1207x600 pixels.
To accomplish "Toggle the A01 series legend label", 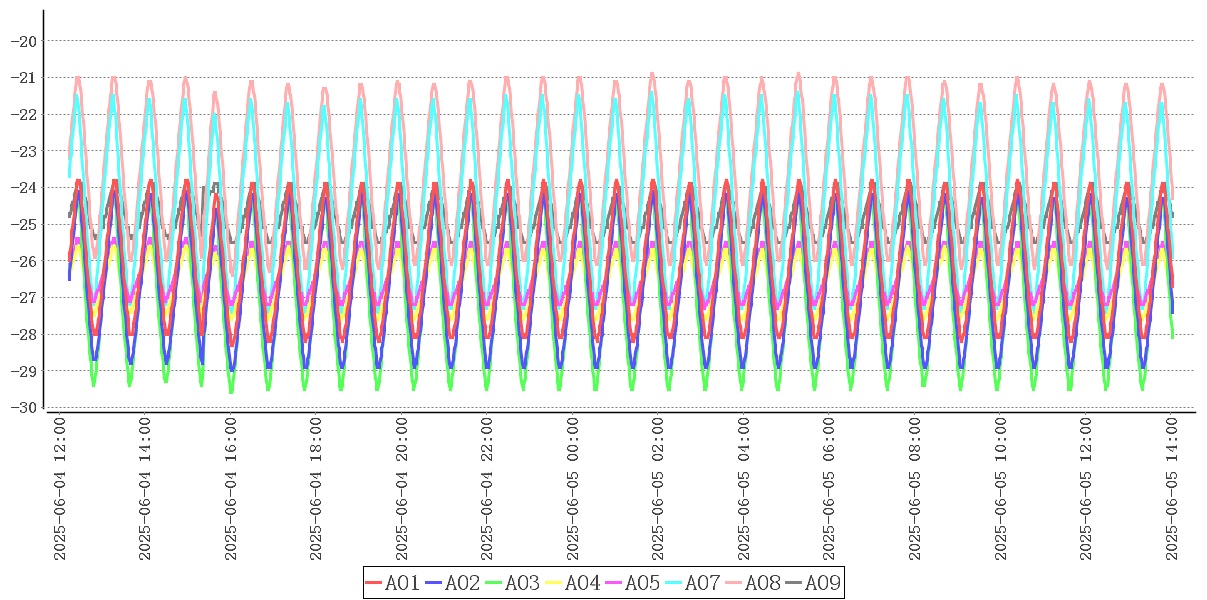I will click(402, 583).
